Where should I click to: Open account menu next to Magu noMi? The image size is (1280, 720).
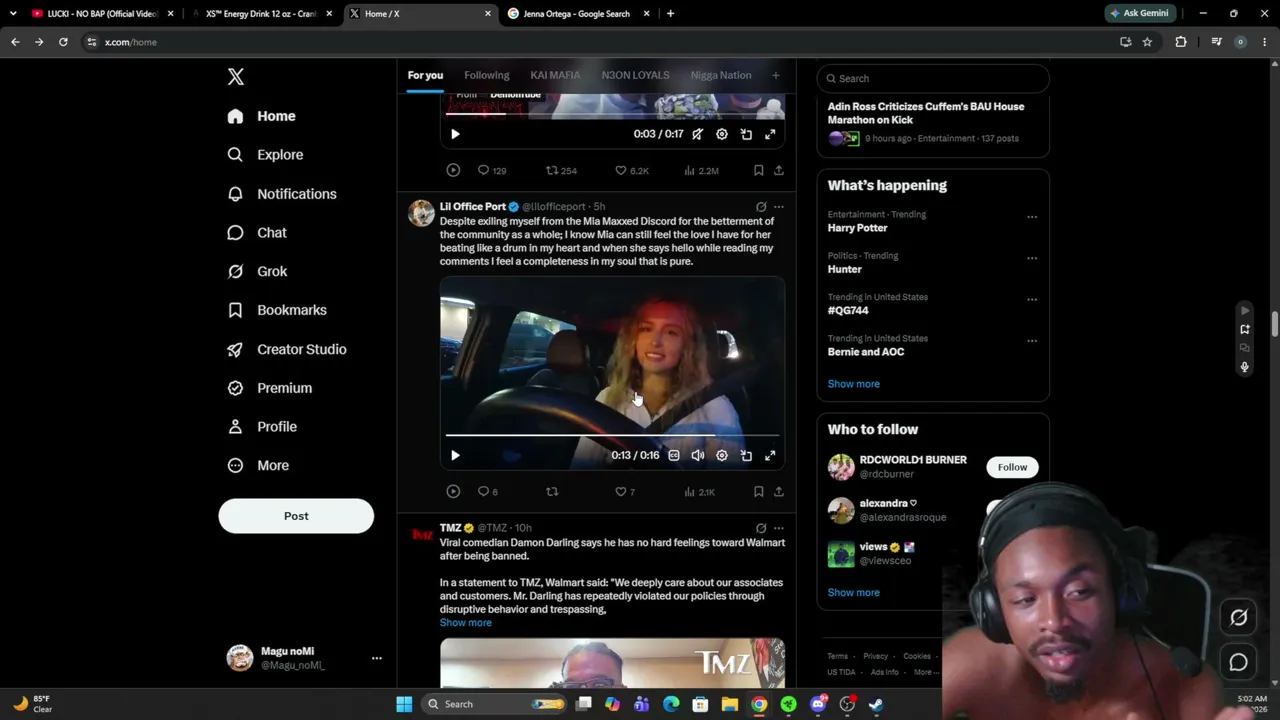click(376, 658)
